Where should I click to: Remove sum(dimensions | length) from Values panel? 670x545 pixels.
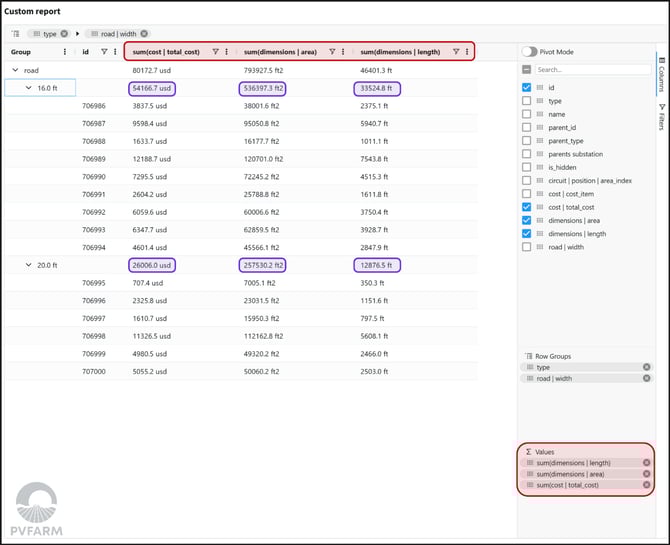point(647,463)
